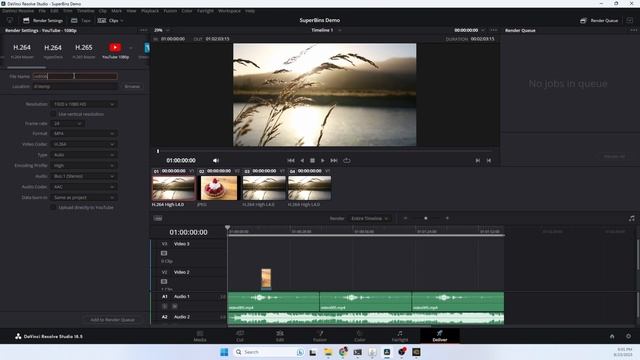Click the Browse location button
This screenshot has height=360, width=640.
coord(132,87)
